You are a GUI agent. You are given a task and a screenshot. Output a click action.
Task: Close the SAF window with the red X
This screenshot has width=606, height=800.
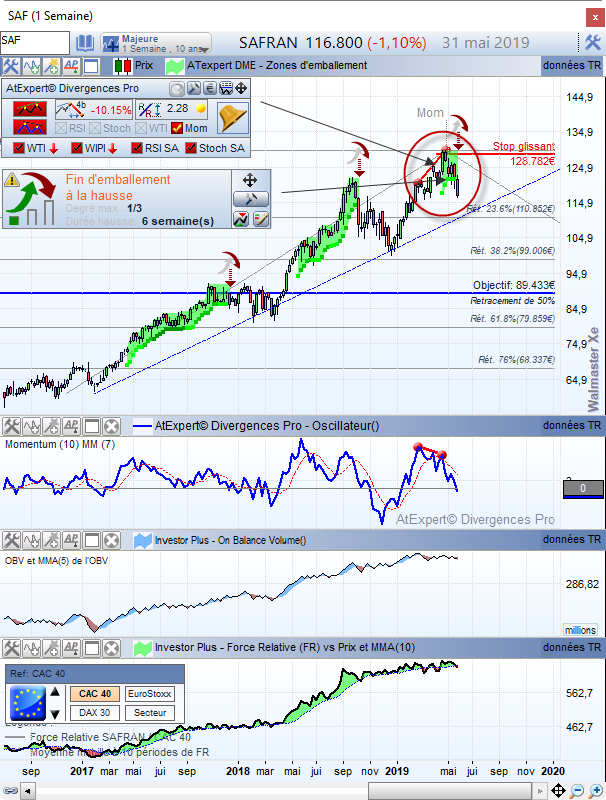click(595, 18)
